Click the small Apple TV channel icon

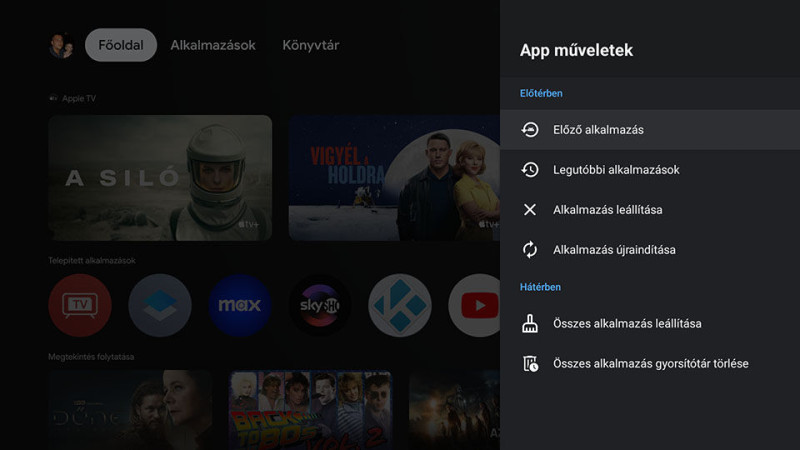[53, 98]
